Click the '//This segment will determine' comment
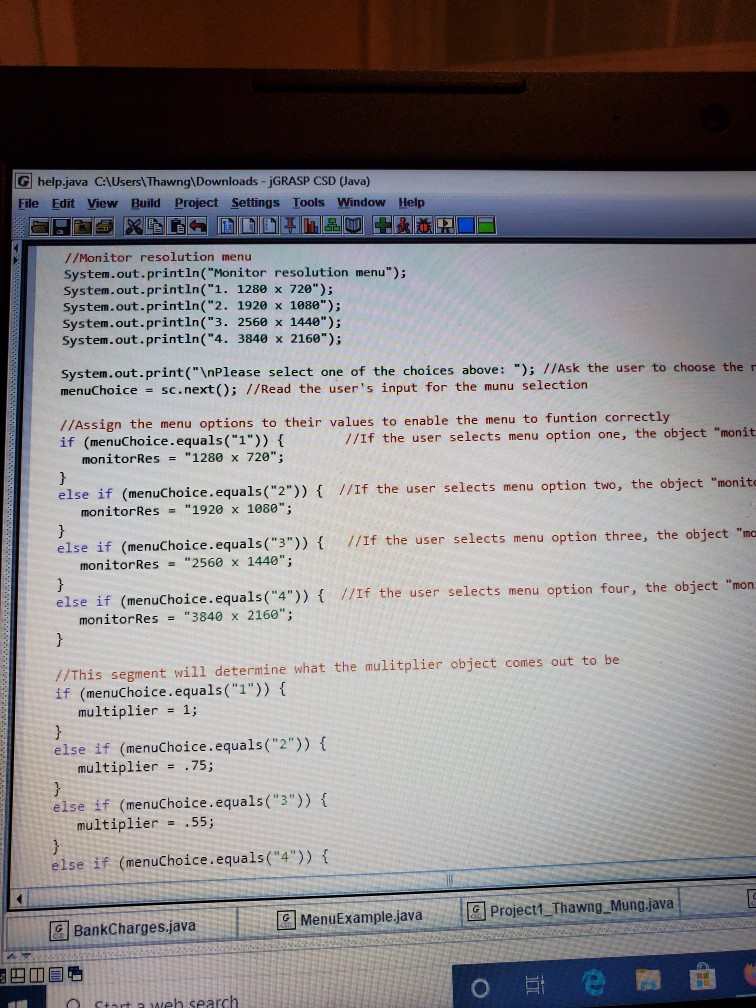This screenshot has height=1008, width=756. coord(337,669)
